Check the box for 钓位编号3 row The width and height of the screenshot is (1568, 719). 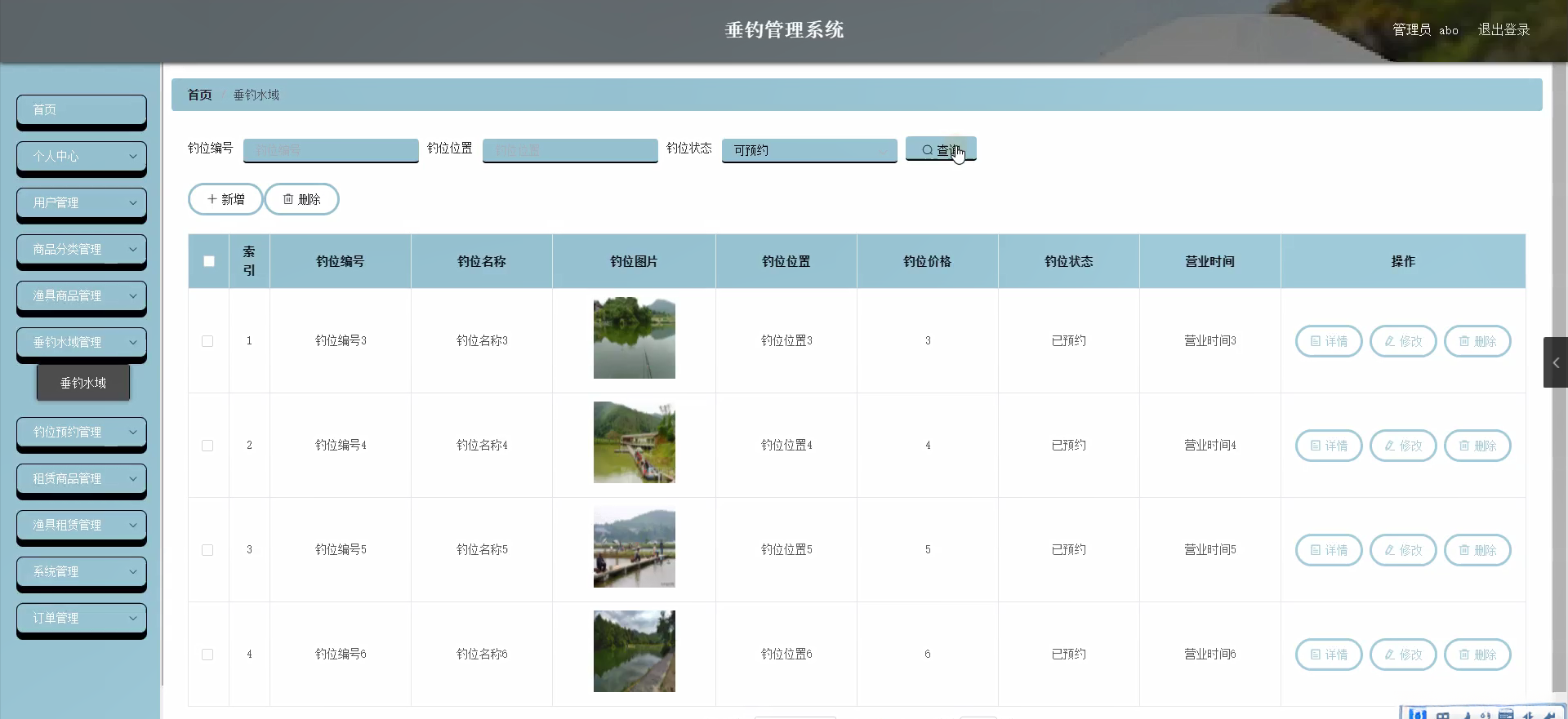207,341
